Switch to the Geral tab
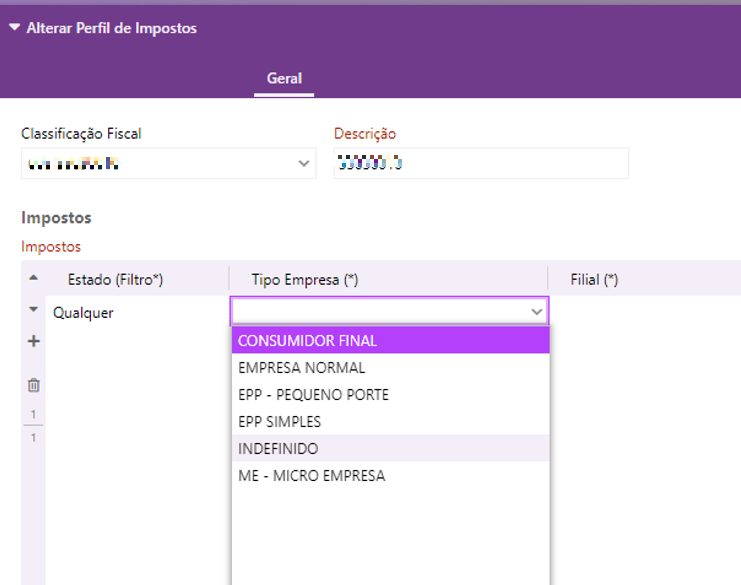This screenshot has height=585, width=741. [x=284, y=78]
